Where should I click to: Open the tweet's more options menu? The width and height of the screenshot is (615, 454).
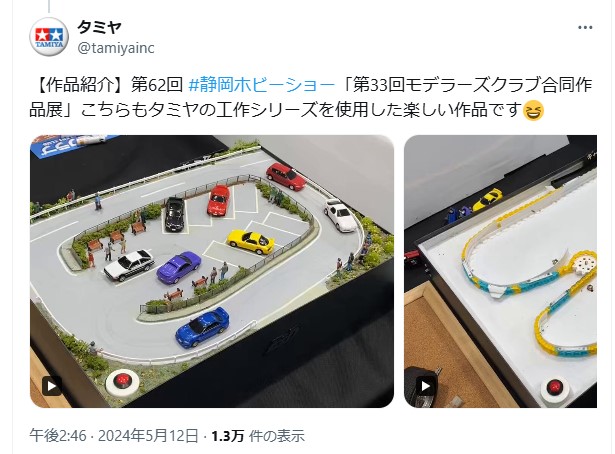[x=585, y=27]
